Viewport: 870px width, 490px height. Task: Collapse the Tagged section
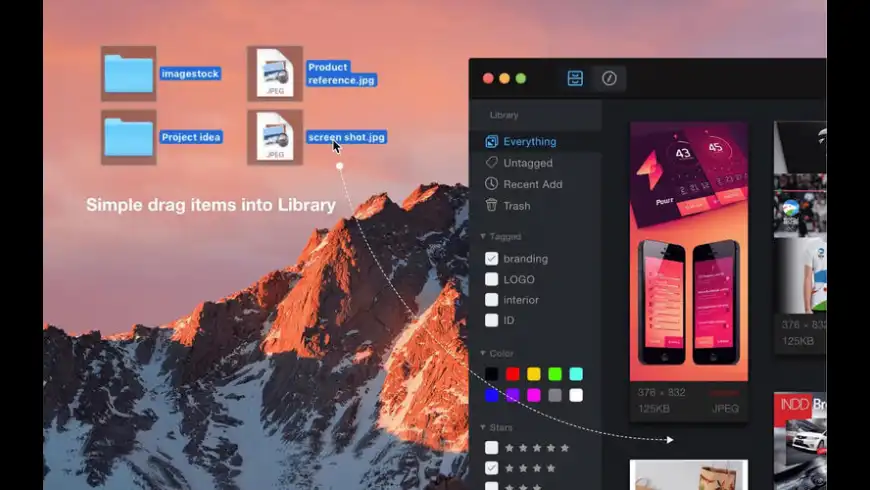(483, 236)
